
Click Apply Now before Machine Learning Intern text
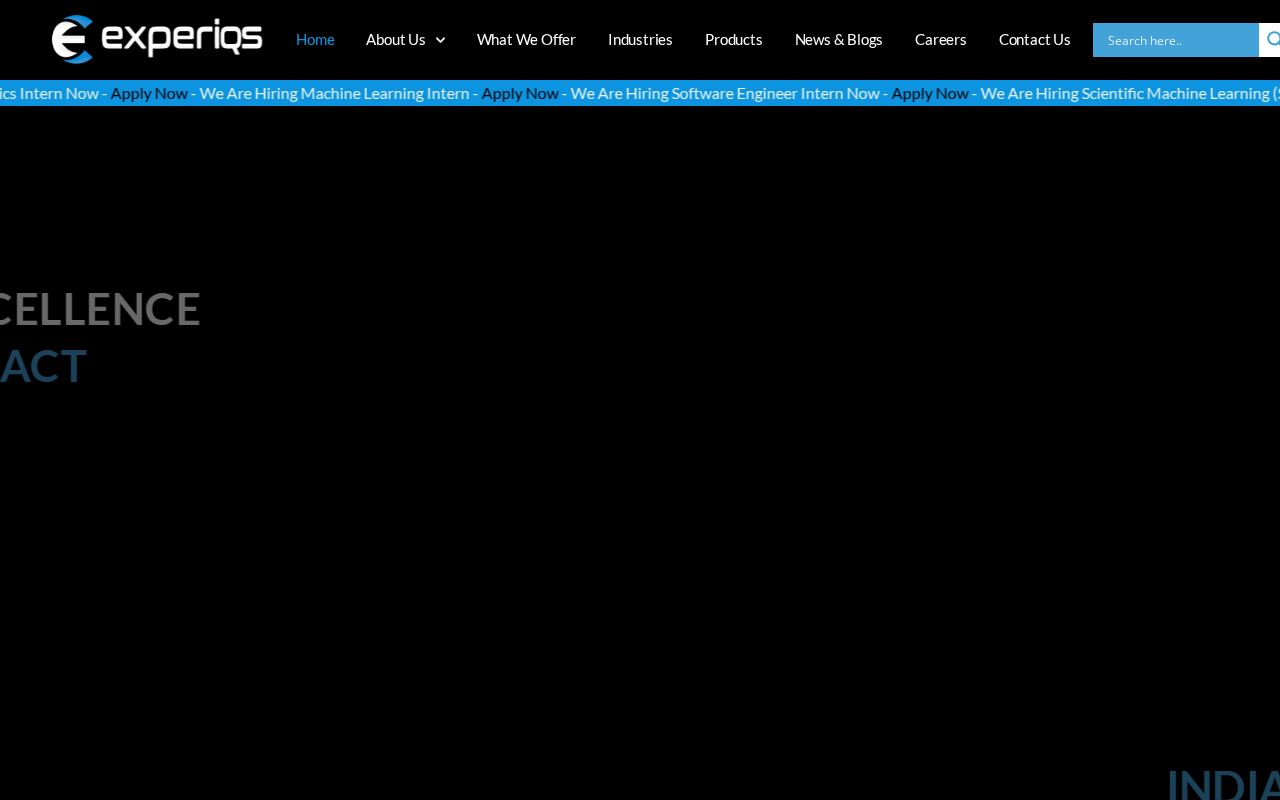point(149,93)
